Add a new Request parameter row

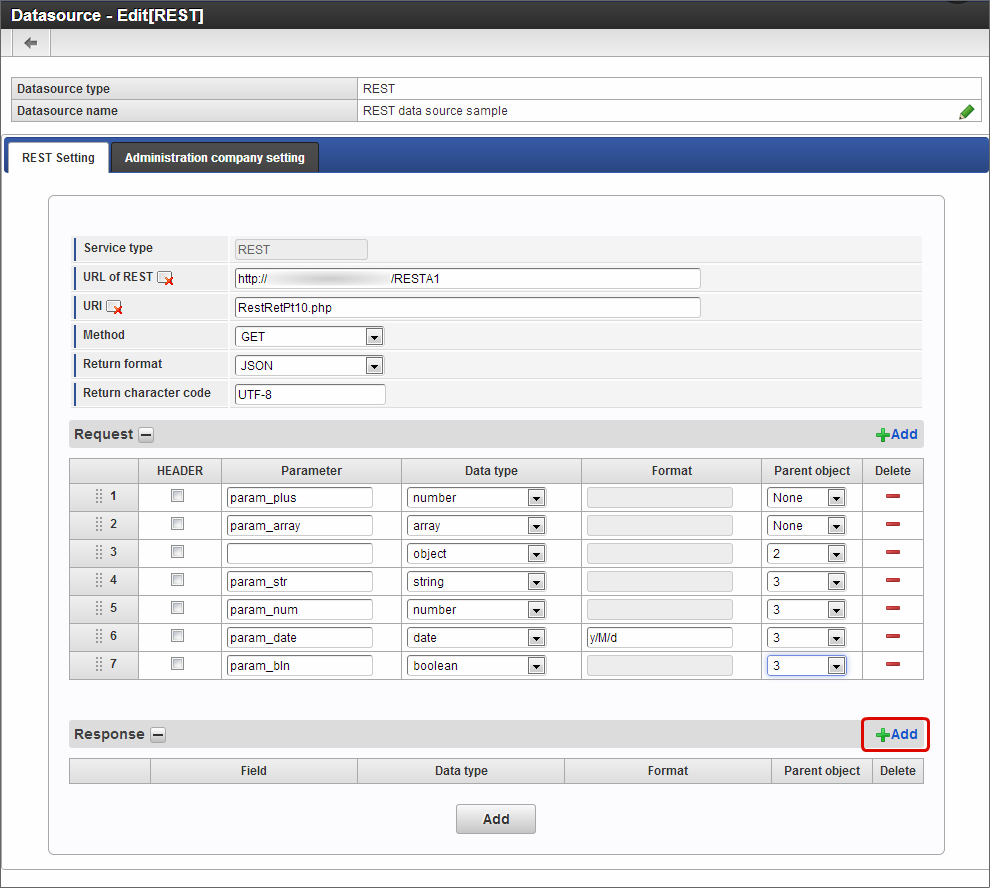tap(897, 435)
